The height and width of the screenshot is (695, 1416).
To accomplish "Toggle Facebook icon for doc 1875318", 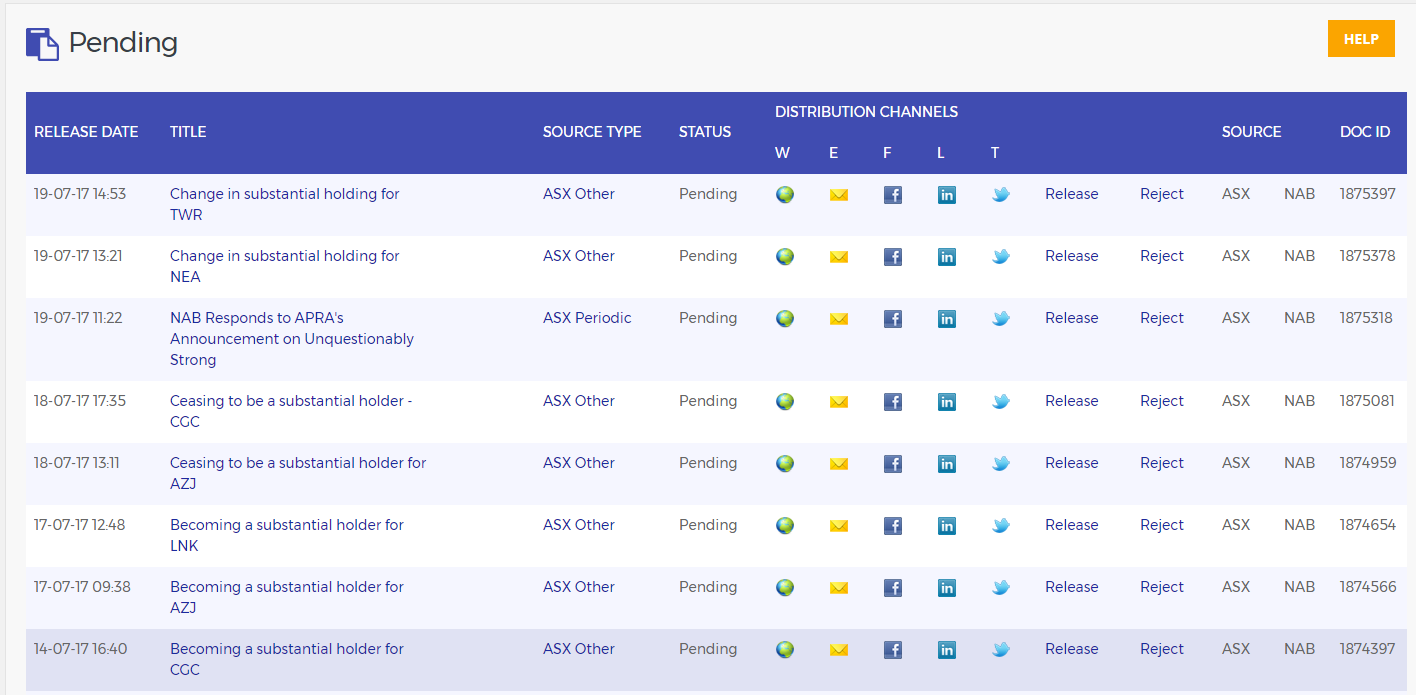I will coord(893,319).
